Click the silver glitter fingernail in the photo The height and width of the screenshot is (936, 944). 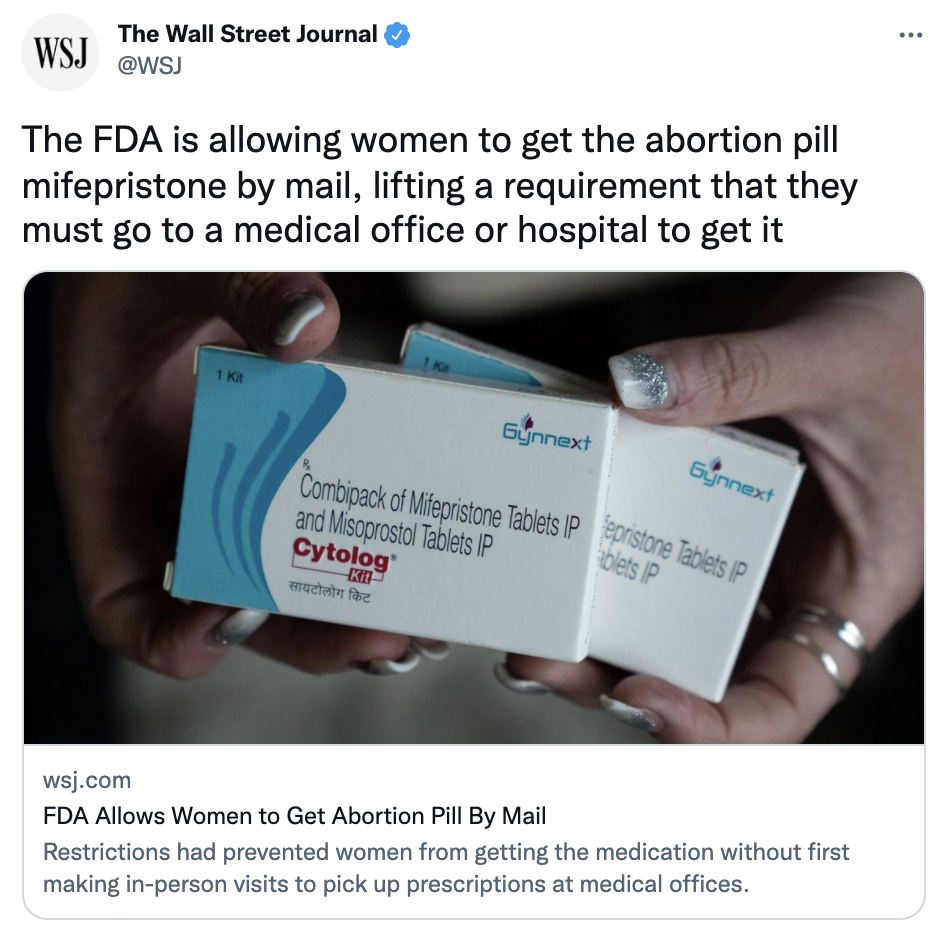641,380
